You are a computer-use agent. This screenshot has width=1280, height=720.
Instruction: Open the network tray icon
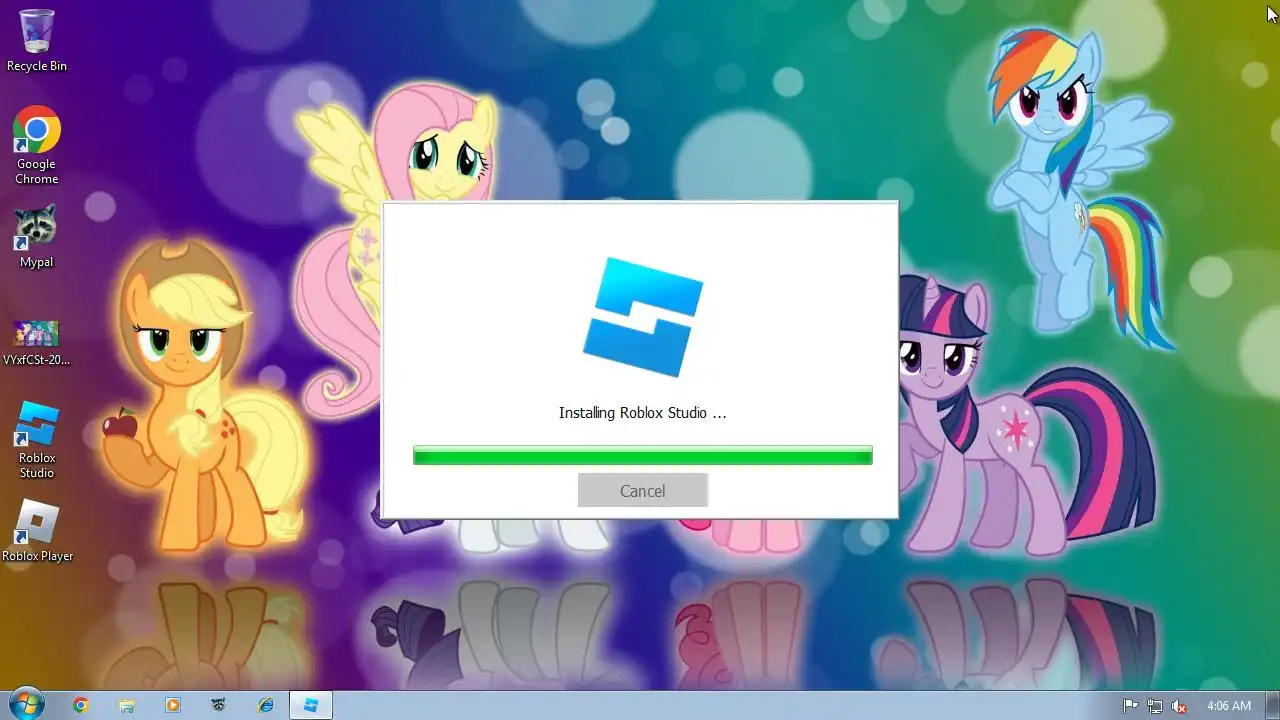pos(1155,706)
